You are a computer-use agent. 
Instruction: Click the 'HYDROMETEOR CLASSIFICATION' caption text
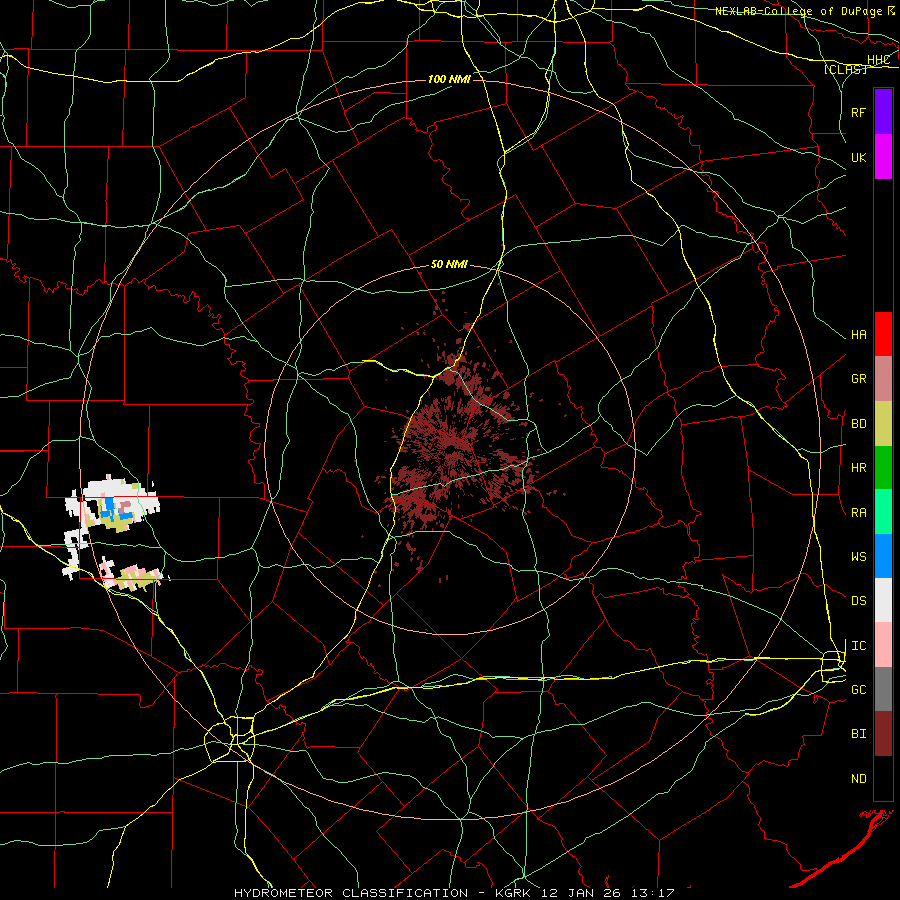[351, 893]
